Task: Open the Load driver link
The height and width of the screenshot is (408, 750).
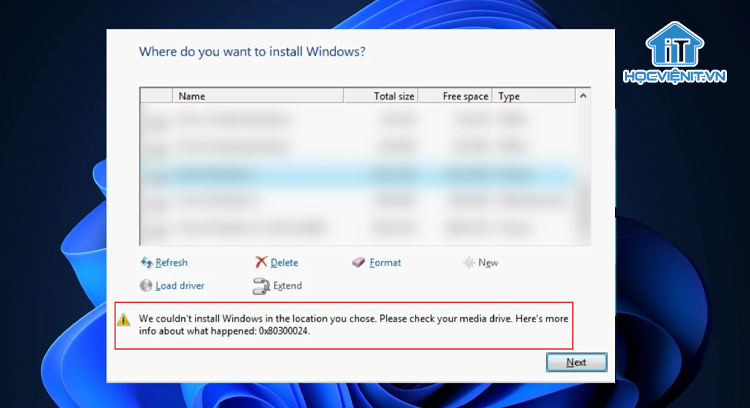Action: pyautogui.click(x=180, y=286)
